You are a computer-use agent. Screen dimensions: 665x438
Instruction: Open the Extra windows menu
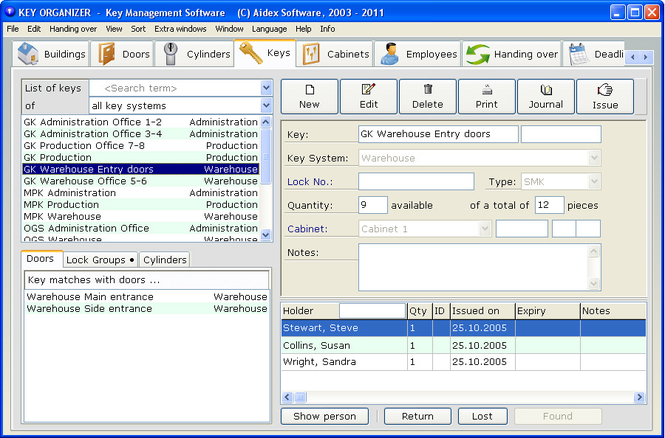pos(180,29)
